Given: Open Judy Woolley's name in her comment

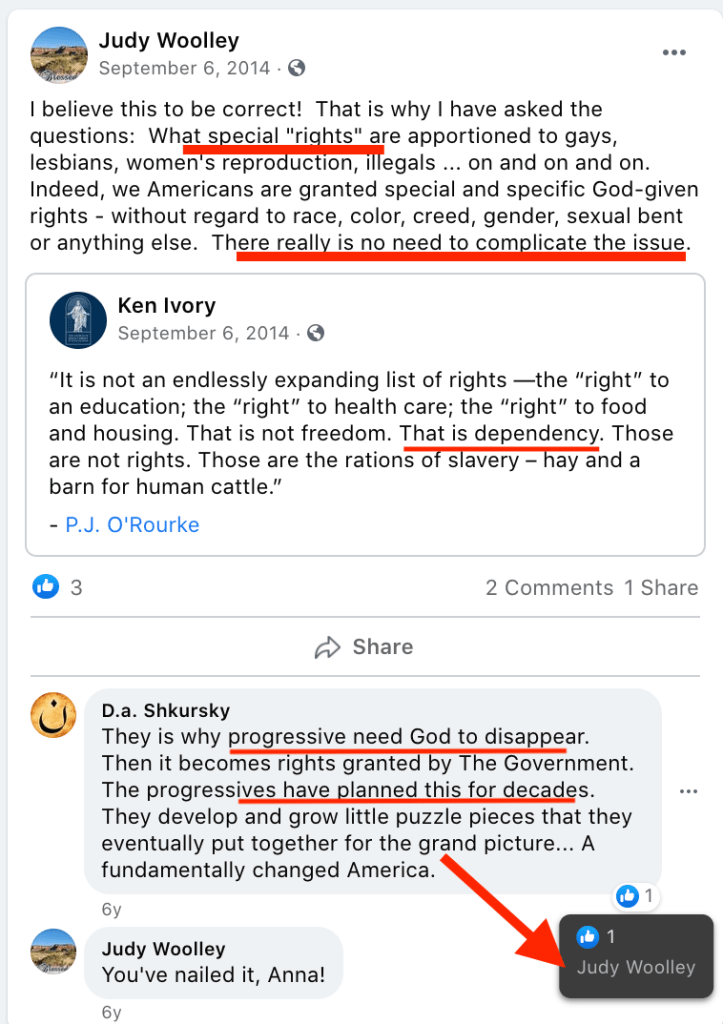Looking at the screenshot, I should pyautogui.click(x=163, y=948).
